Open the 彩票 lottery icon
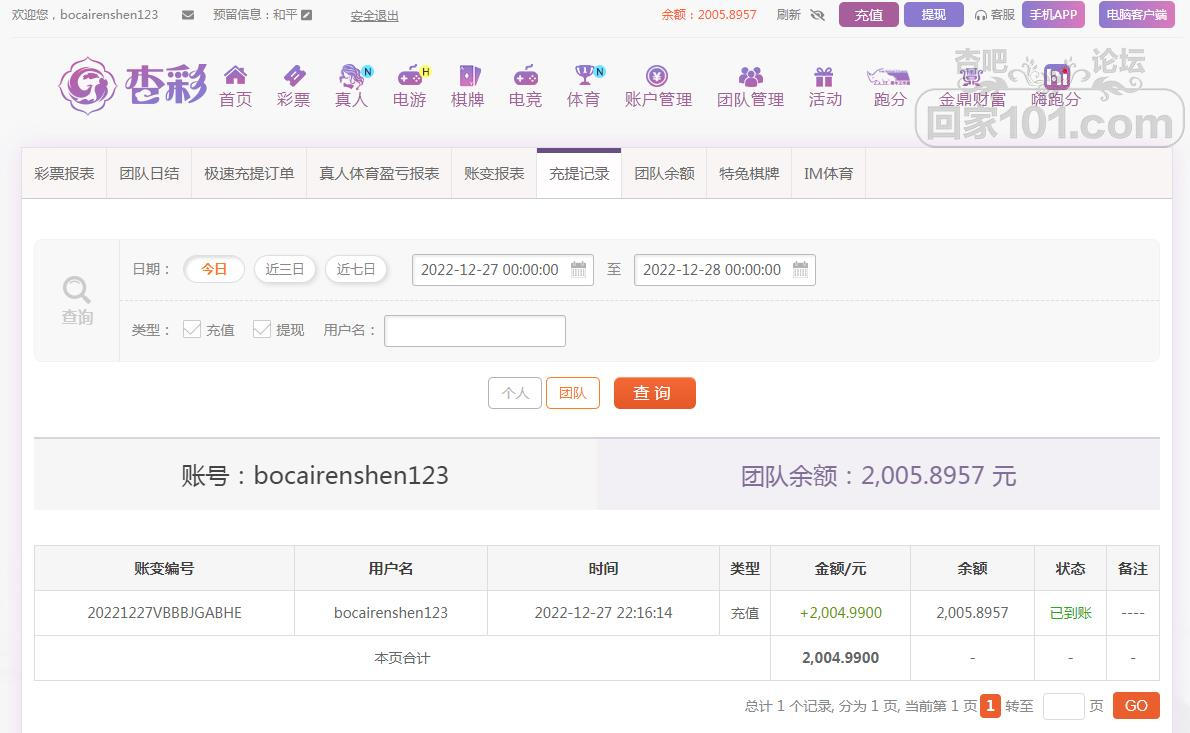Image resolution: width=1190 pixels, height=733 pixels. click(x=293, y=76)
